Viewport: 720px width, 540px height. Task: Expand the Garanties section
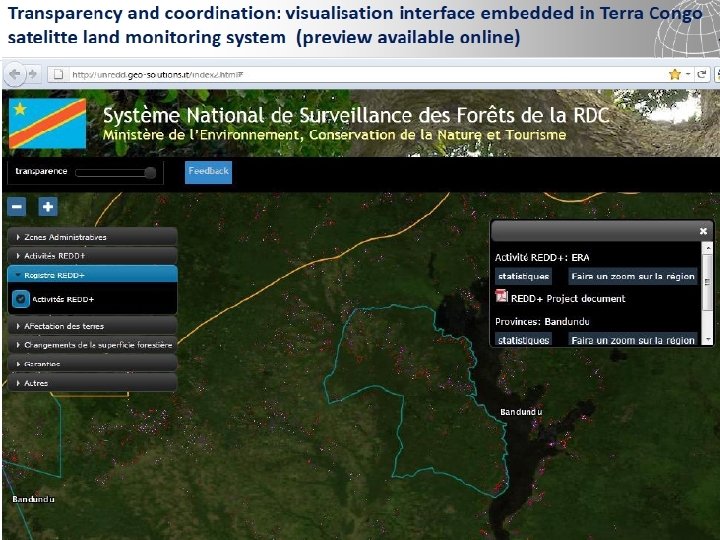point(92,364)
